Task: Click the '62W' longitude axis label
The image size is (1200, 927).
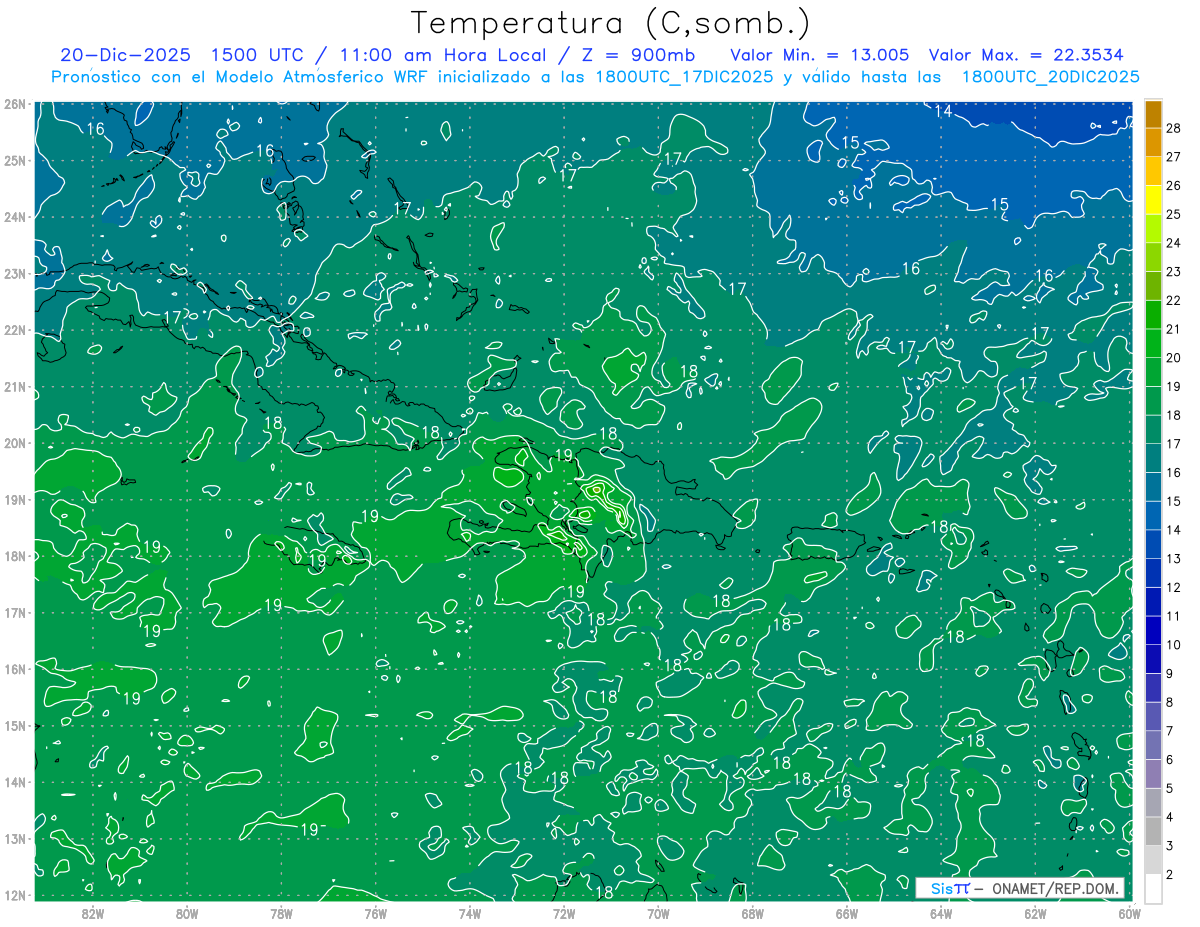Action: pyautogui.click(x=1035, y=913)
